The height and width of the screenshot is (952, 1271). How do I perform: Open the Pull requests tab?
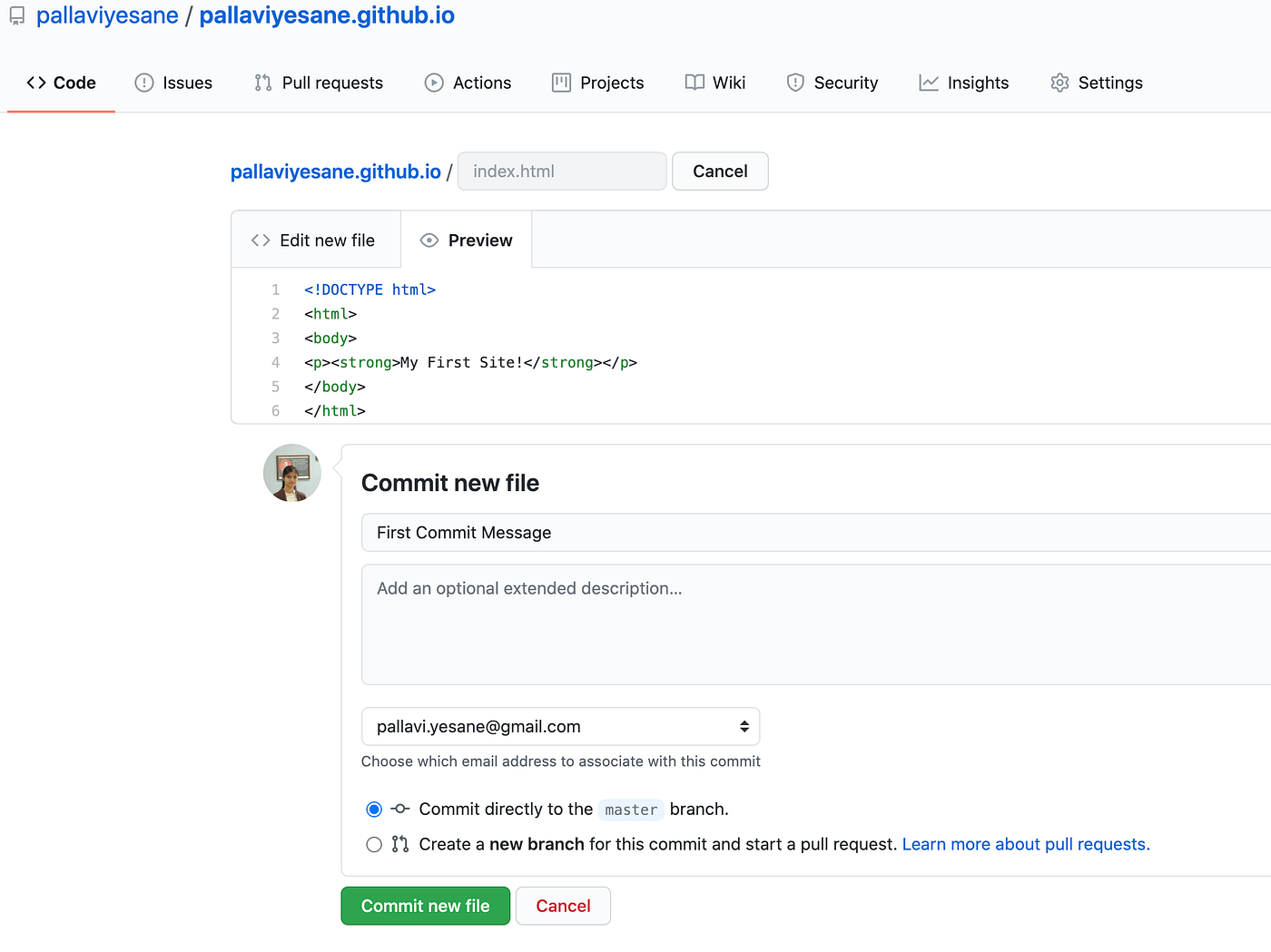tap(319, 83)
